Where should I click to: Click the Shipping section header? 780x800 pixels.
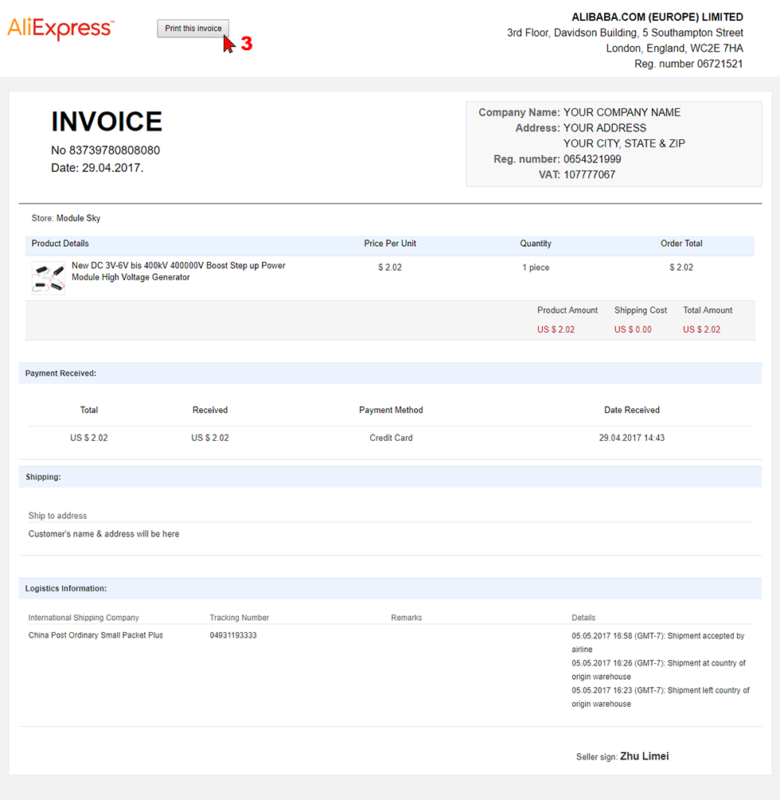(390, 477)
